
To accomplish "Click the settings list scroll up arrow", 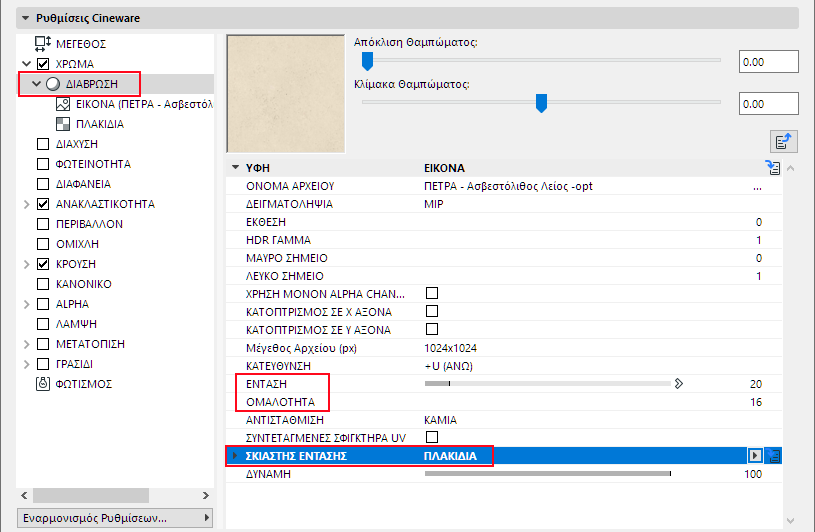I will 791,168.
